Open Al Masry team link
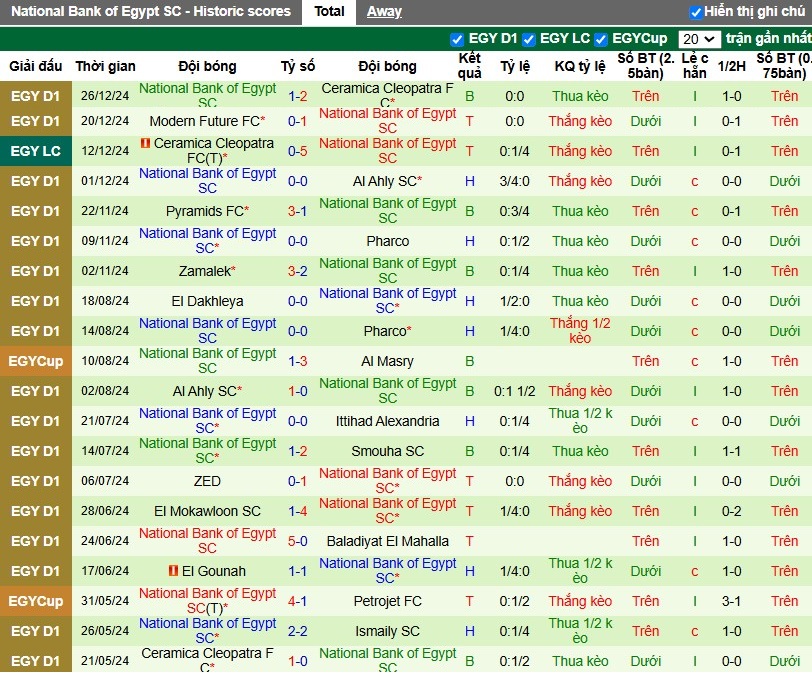 pyautogui.click(x=387, y=361)
